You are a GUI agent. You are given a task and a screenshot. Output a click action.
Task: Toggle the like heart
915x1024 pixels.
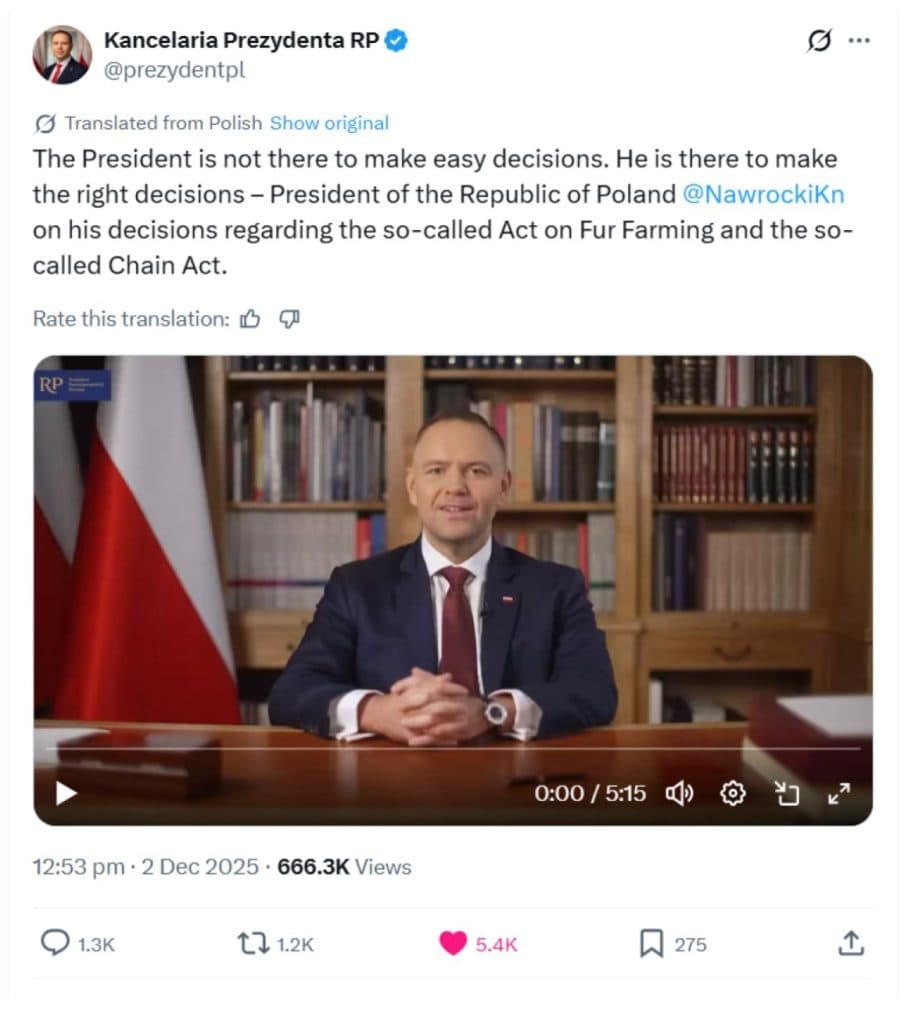click(x=453, y=943)
